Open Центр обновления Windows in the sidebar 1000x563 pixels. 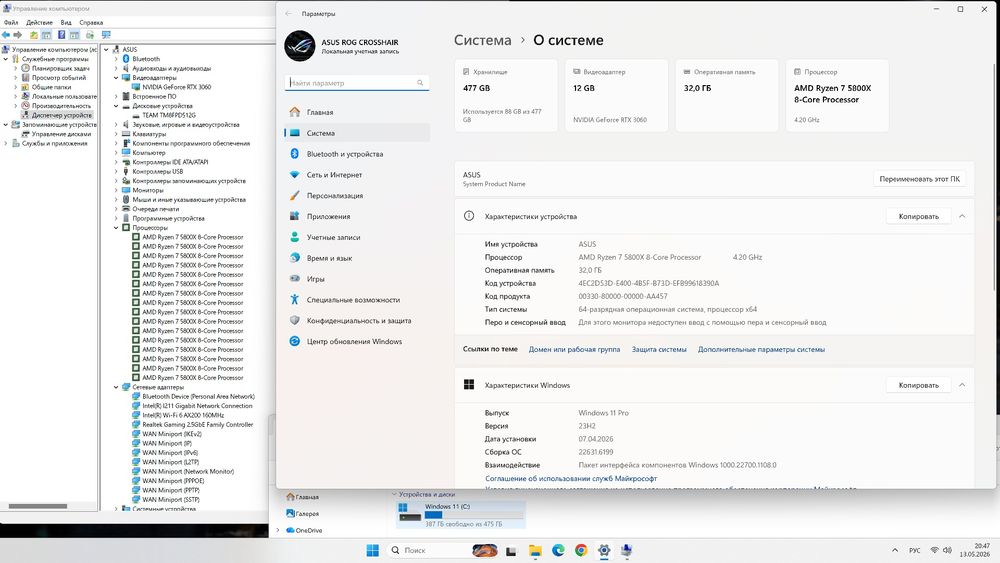357,341
